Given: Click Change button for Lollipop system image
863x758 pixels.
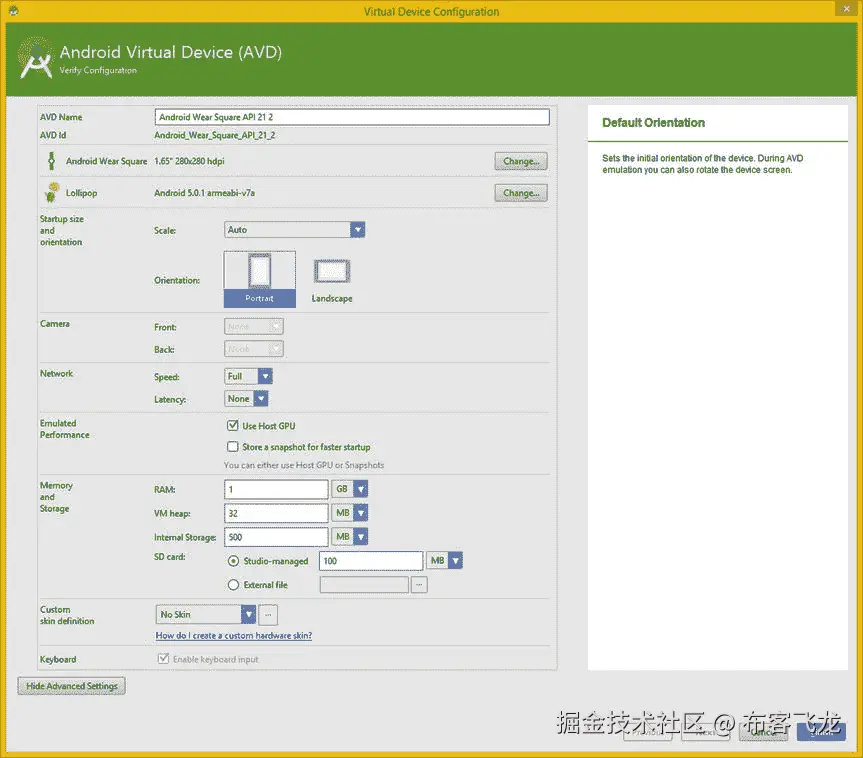Looking at the screenshot, I should (521, 193).
